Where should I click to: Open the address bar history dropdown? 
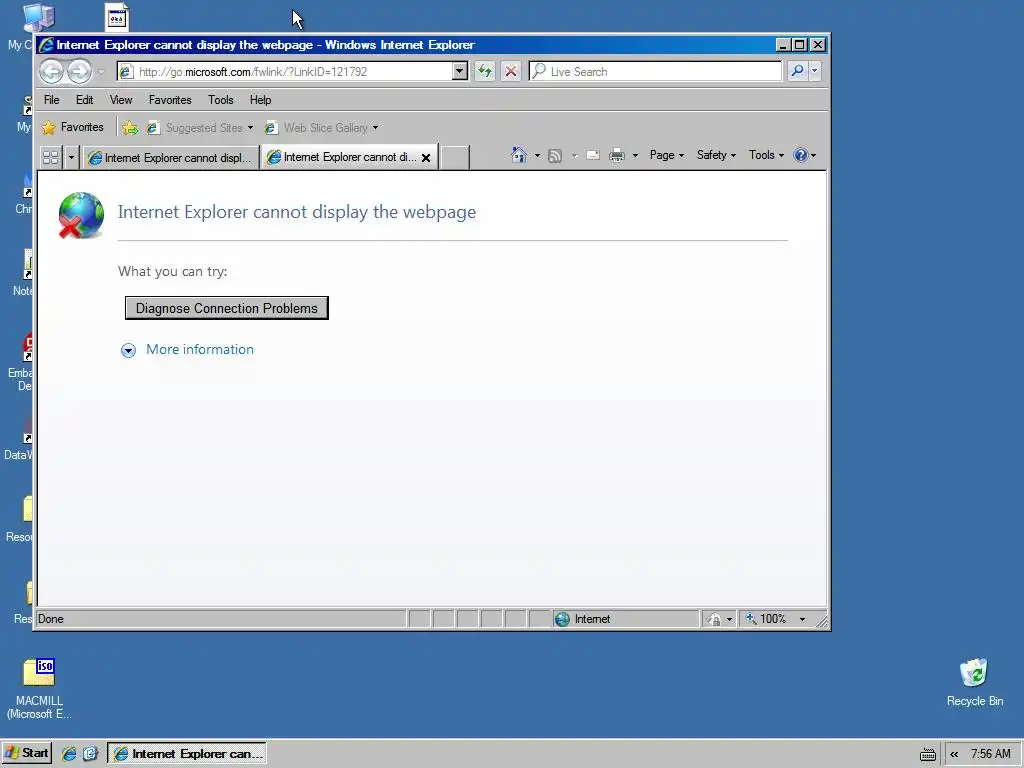pyautogui.click(x=460, y=71)
